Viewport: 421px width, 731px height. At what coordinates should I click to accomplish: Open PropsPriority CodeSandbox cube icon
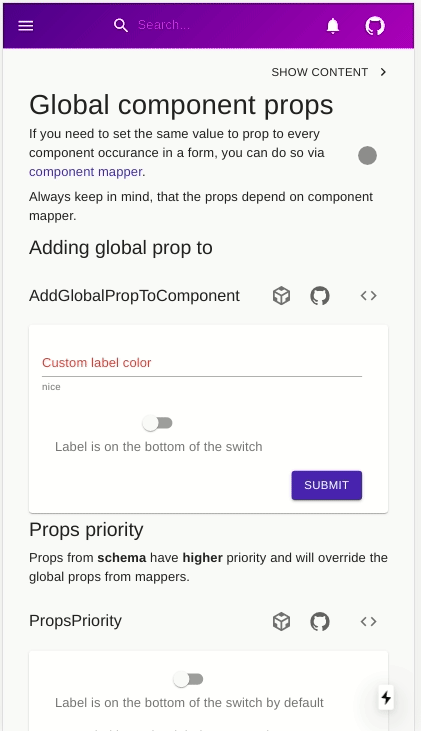281,621
